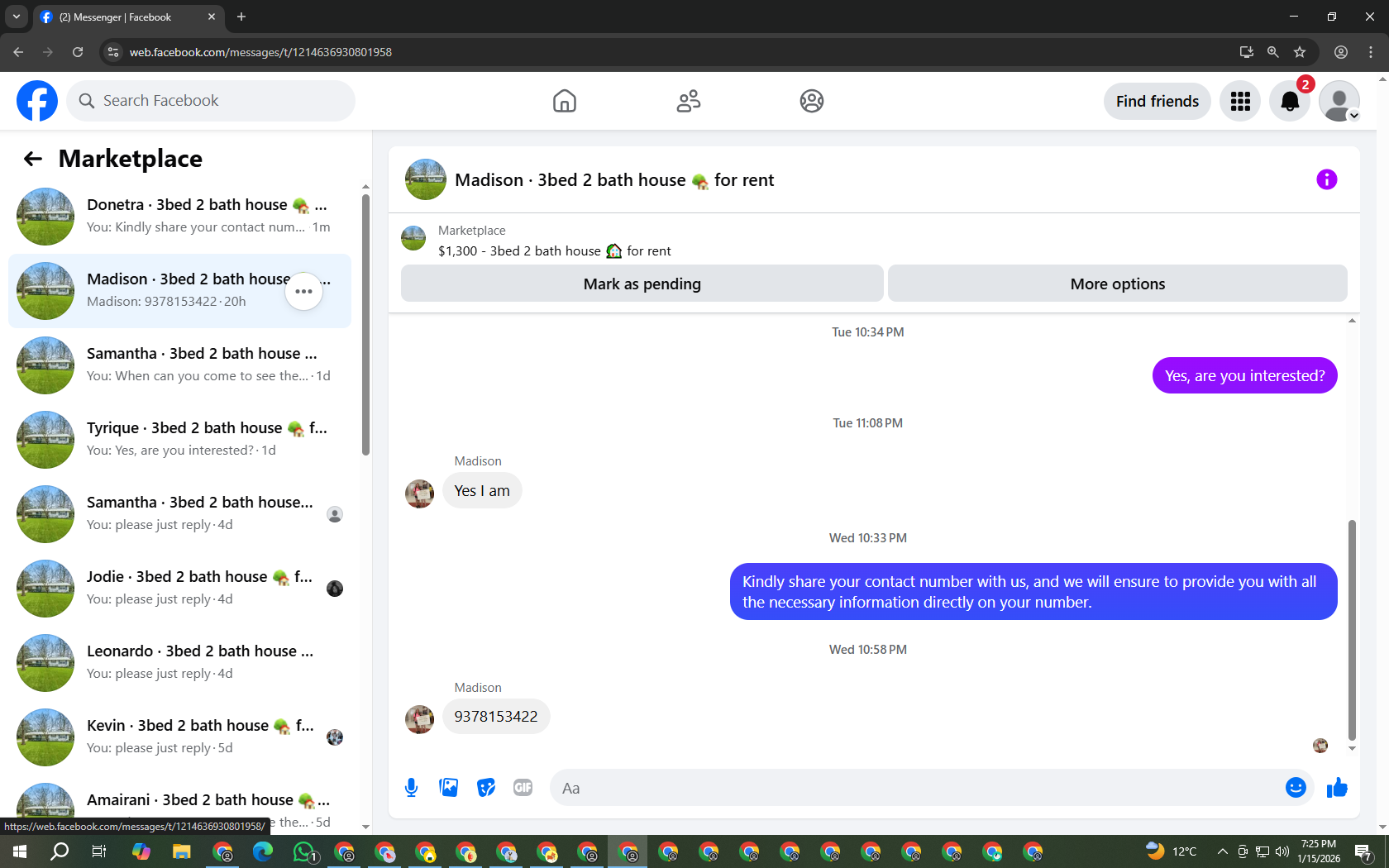Open the Madison conversation options menu
This screenshot has height=868, width=1389.
(x=303, y=291)
